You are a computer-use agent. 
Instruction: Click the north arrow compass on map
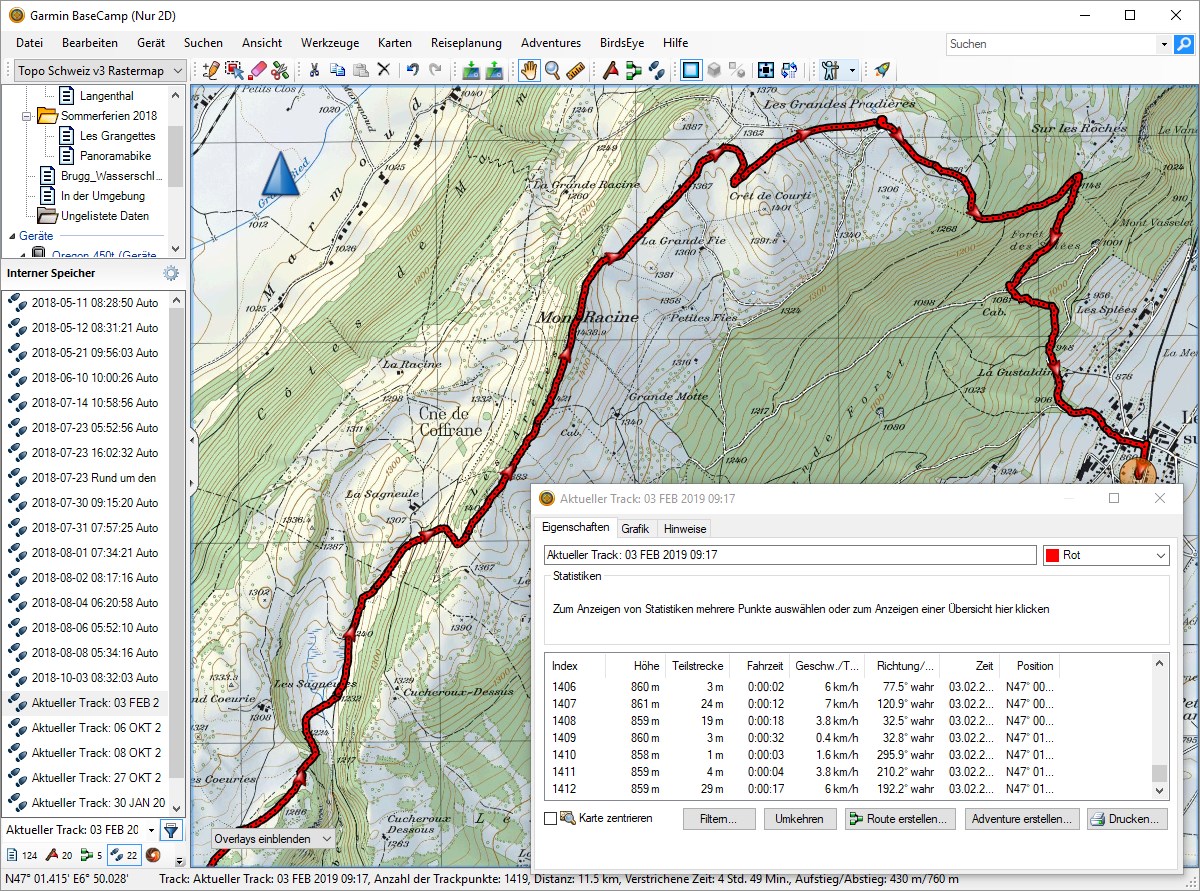click(x=279, y=175)
